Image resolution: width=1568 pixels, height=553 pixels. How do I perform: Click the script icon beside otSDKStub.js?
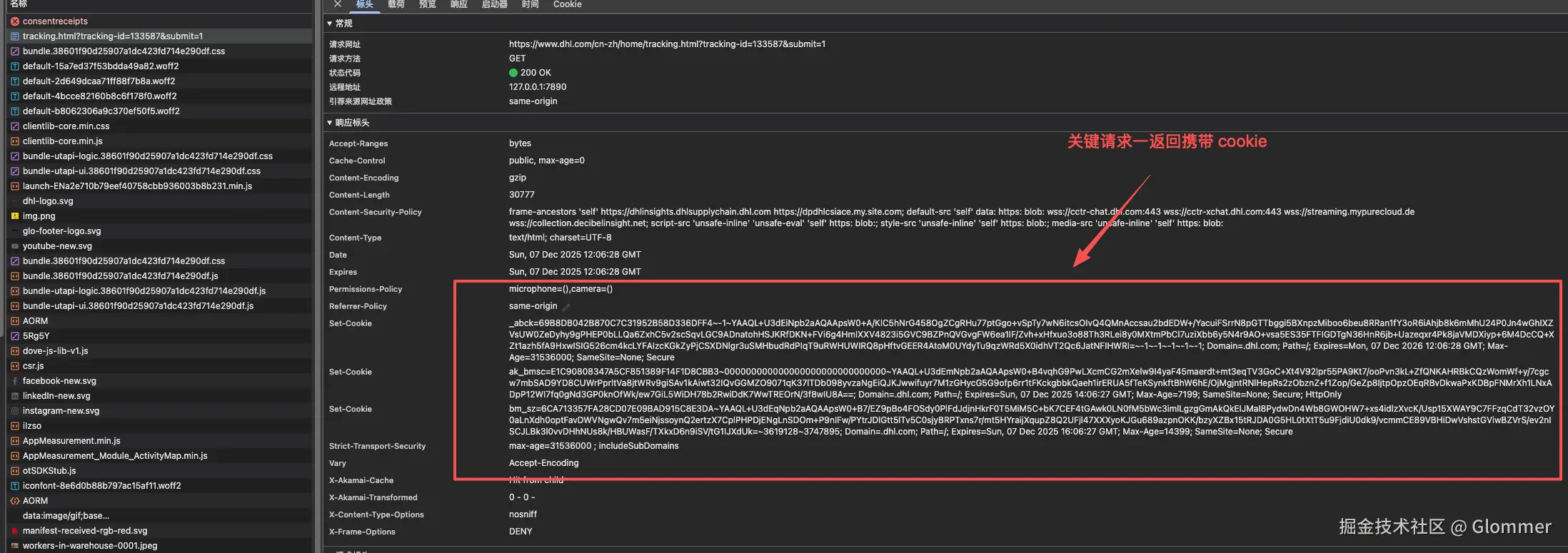click(x=14, y=471)
